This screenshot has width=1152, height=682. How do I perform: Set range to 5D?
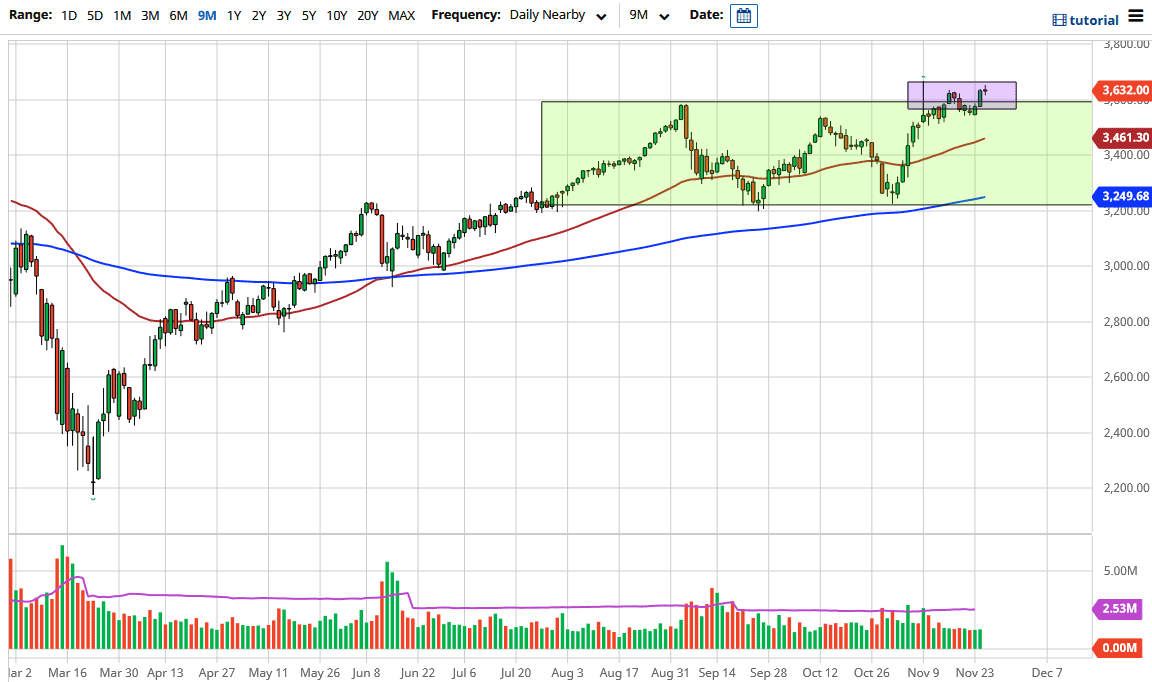pos(95,15)
